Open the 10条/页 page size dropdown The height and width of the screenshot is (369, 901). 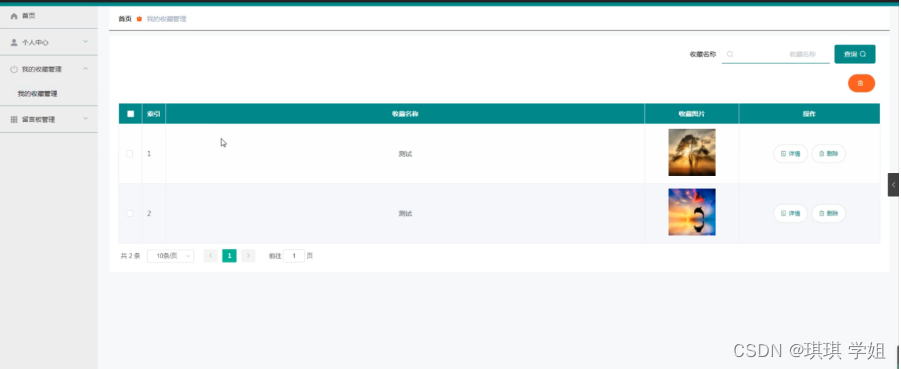tap(171, 256)
